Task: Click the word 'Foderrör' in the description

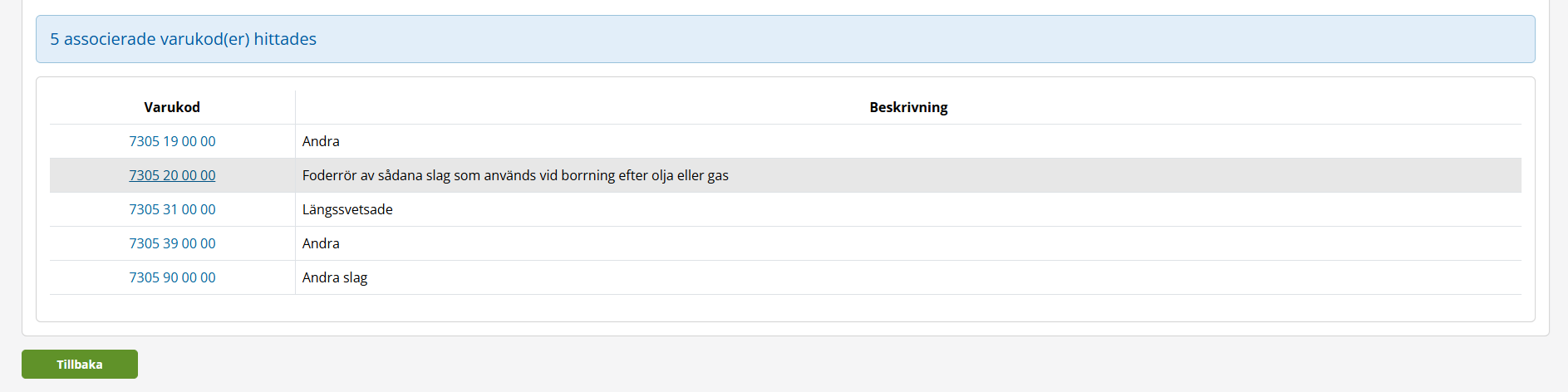Action: (x=329, y=175)
